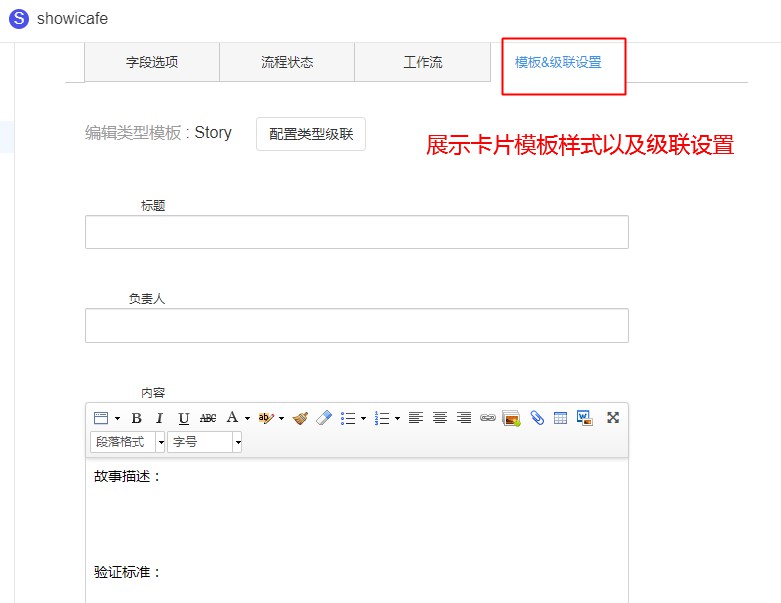Switch to the 工作流 tab
The height and width of the screenshot is (603, 781).
(422, 62)
